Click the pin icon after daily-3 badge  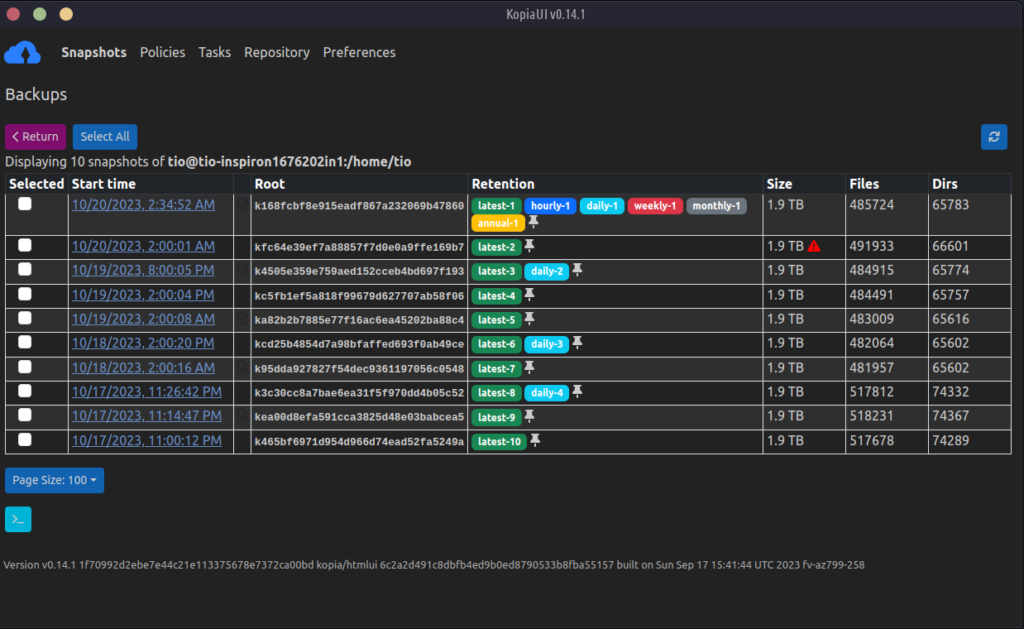(577, 344)
